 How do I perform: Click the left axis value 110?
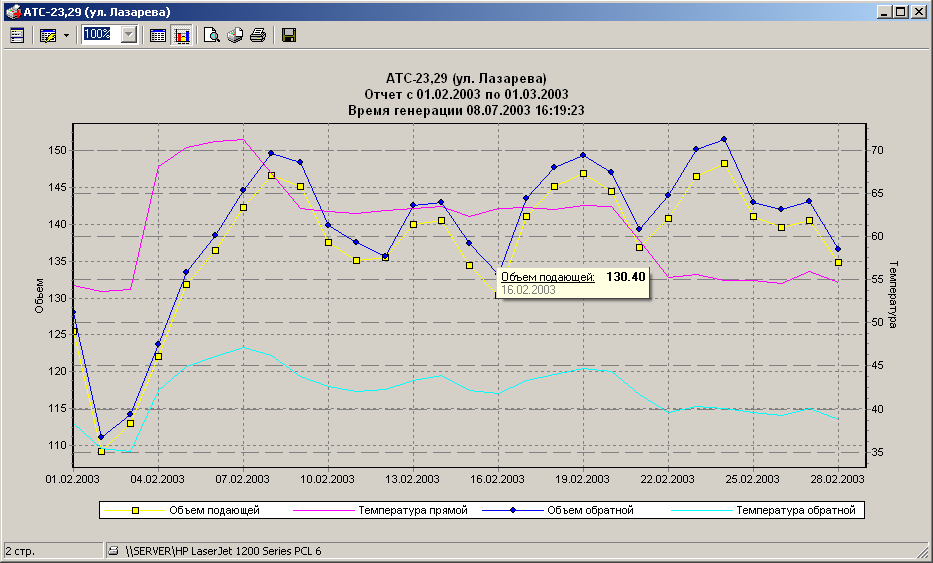click(58, 445)
